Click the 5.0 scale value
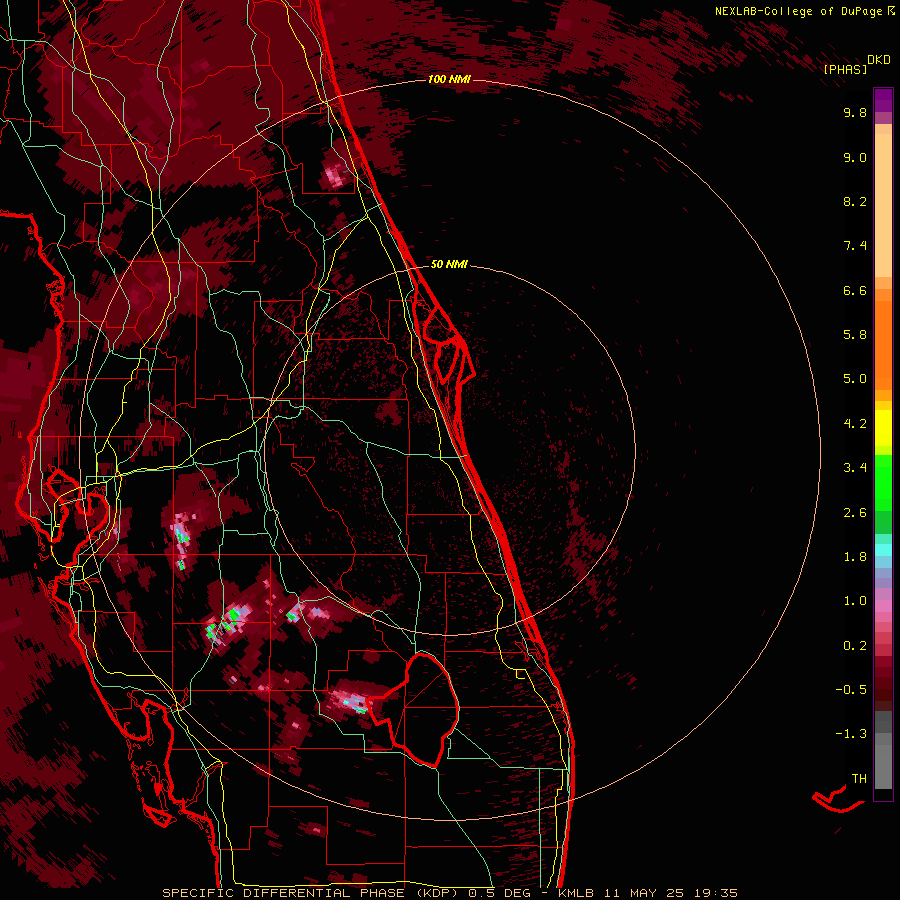This screenshot has height=900, width=900. (x=855, y=379)
